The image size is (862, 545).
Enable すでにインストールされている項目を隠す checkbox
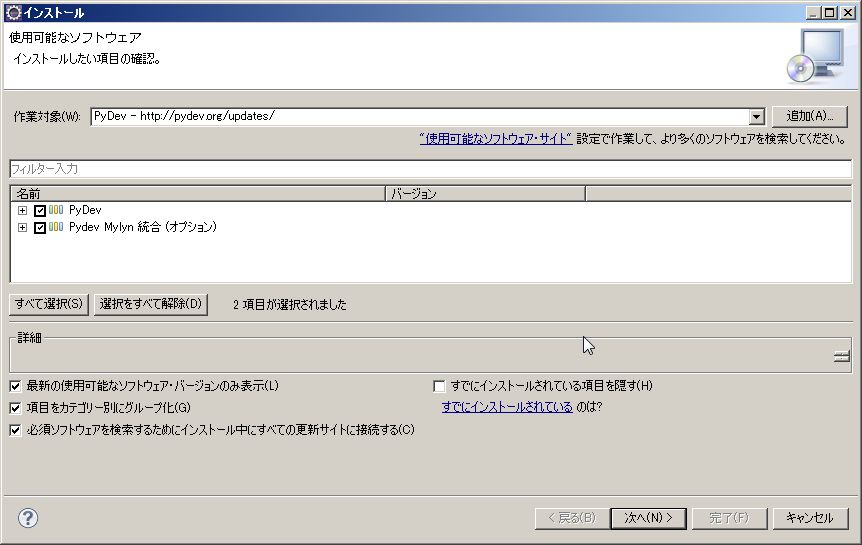tap(439, 386)
